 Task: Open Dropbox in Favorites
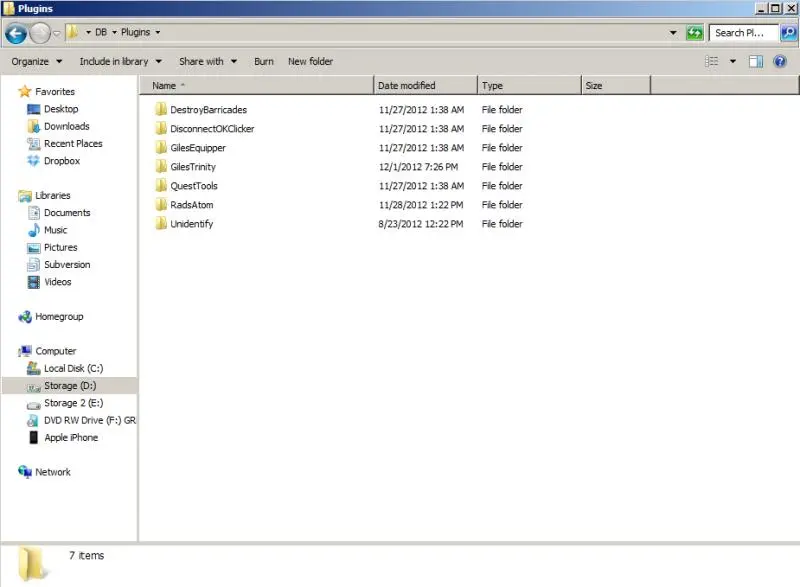click(62, 161)
